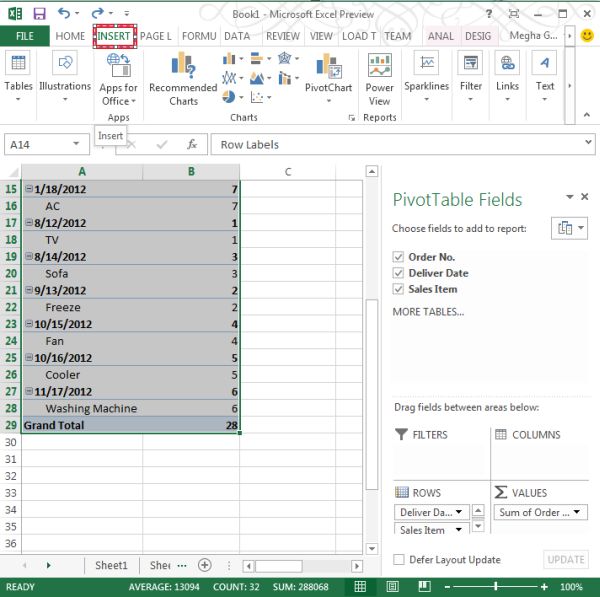Switch to the HOME tab
This screenshot has width=600, height=597.
click(70, 36)
